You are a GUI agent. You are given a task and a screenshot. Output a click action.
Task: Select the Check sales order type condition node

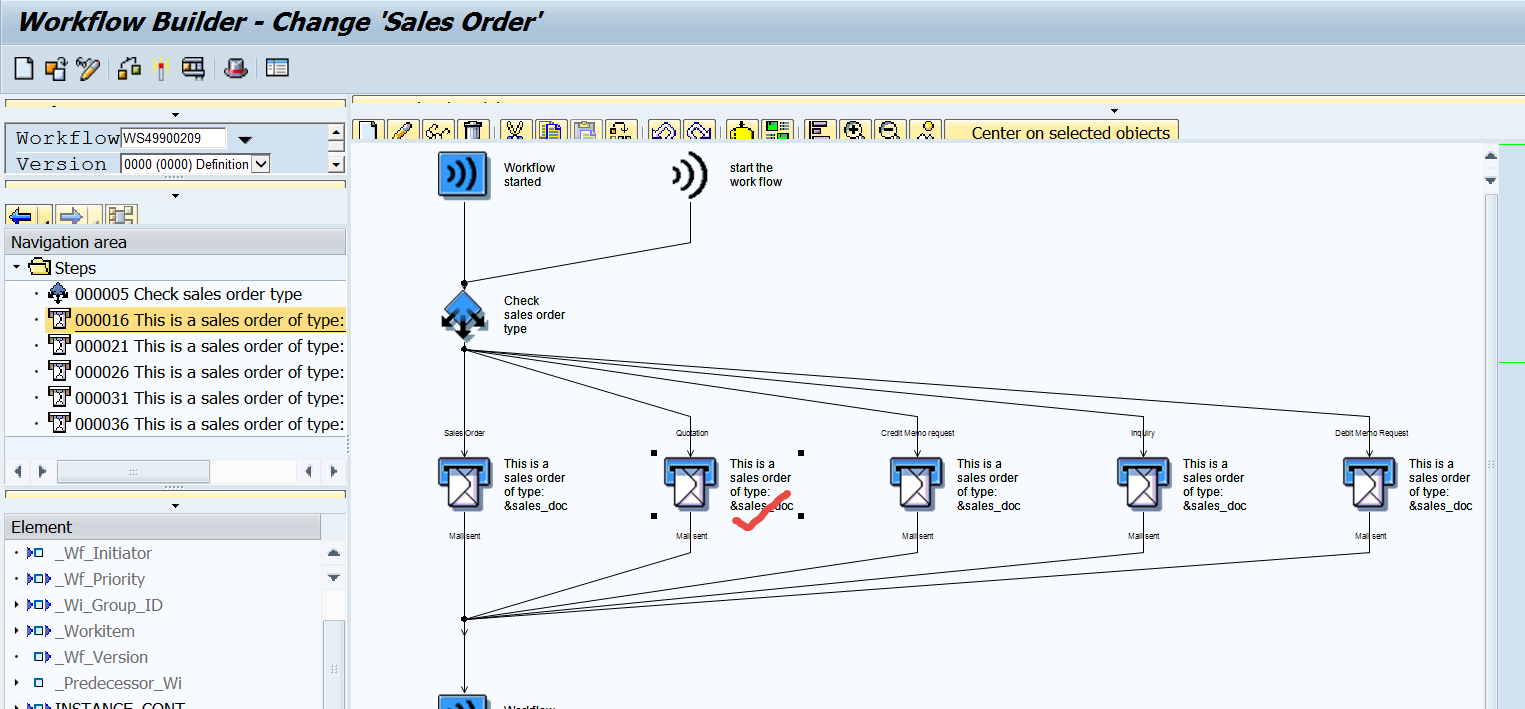point(464,314)
